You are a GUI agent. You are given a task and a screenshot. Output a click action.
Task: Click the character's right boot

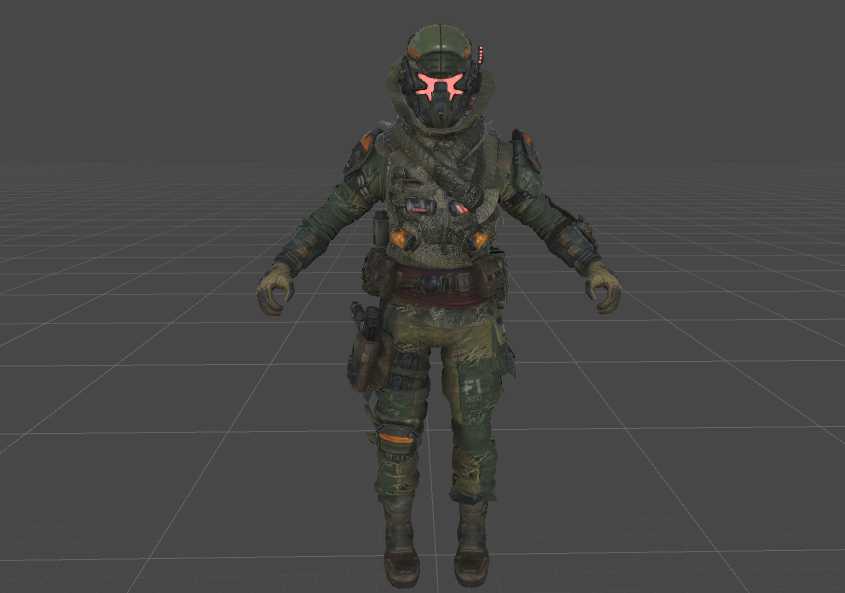(x=400, y=555)
